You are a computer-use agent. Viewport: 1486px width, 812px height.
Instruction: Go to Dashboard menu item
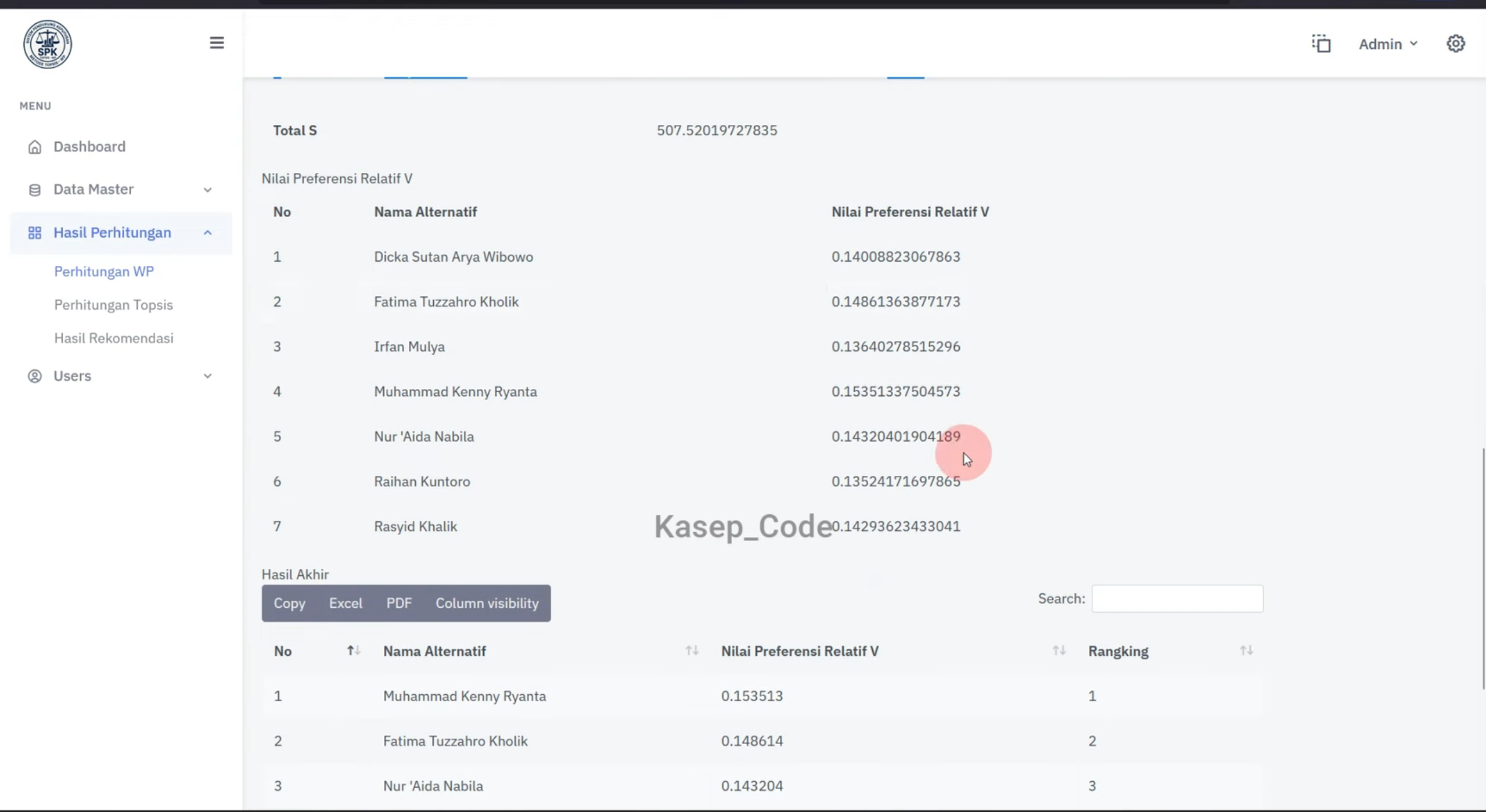click(x=89, y=147)
